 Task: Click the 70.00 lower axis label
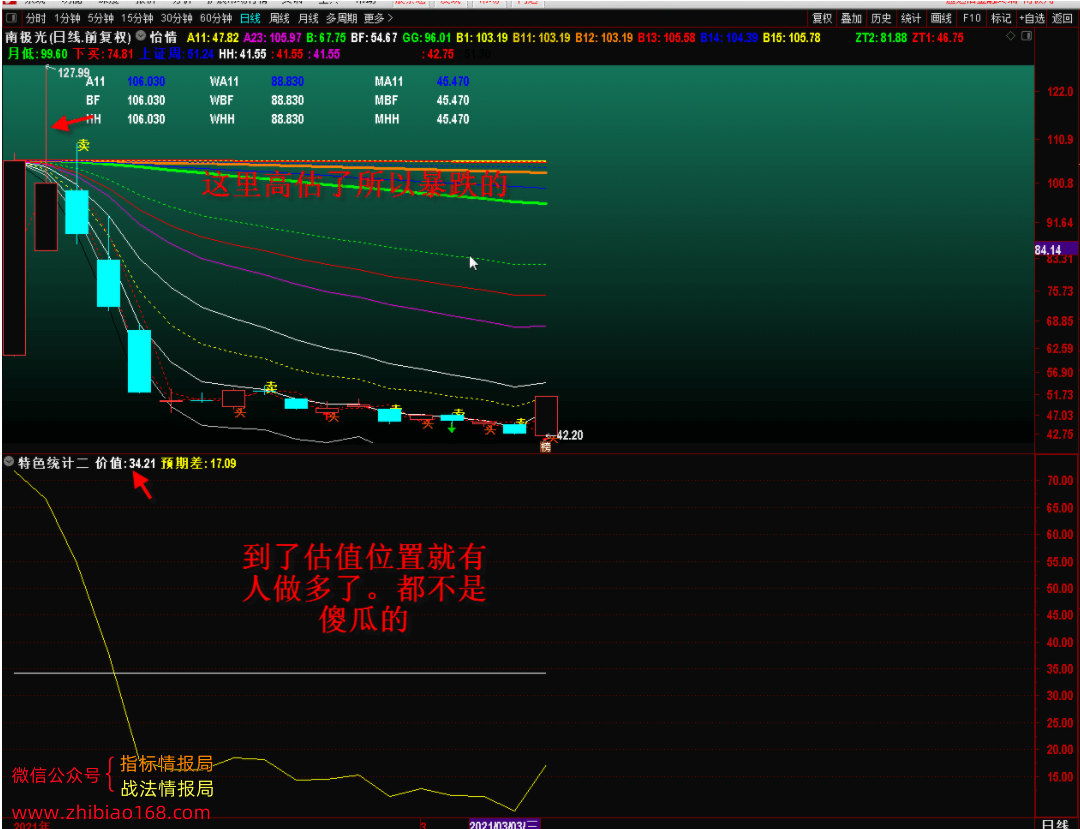(1060, 481)
